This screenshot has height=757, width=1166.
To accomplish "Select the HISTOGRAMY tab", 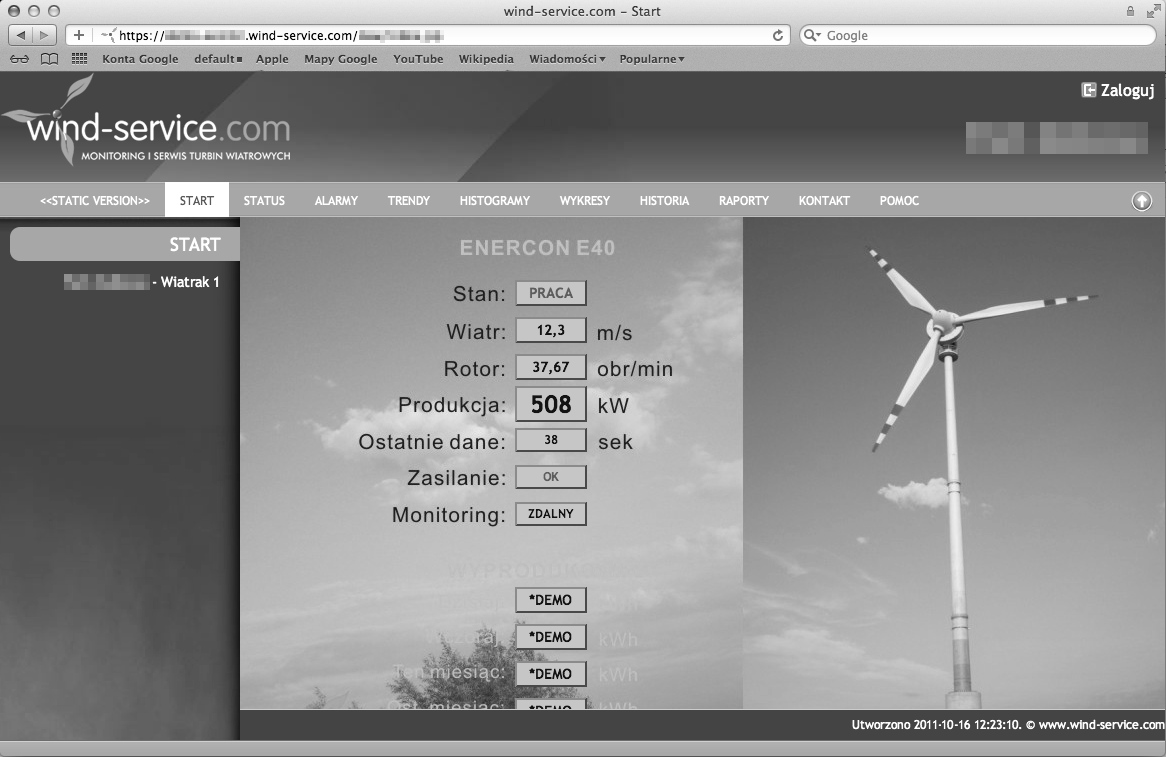I will (495, 201).
